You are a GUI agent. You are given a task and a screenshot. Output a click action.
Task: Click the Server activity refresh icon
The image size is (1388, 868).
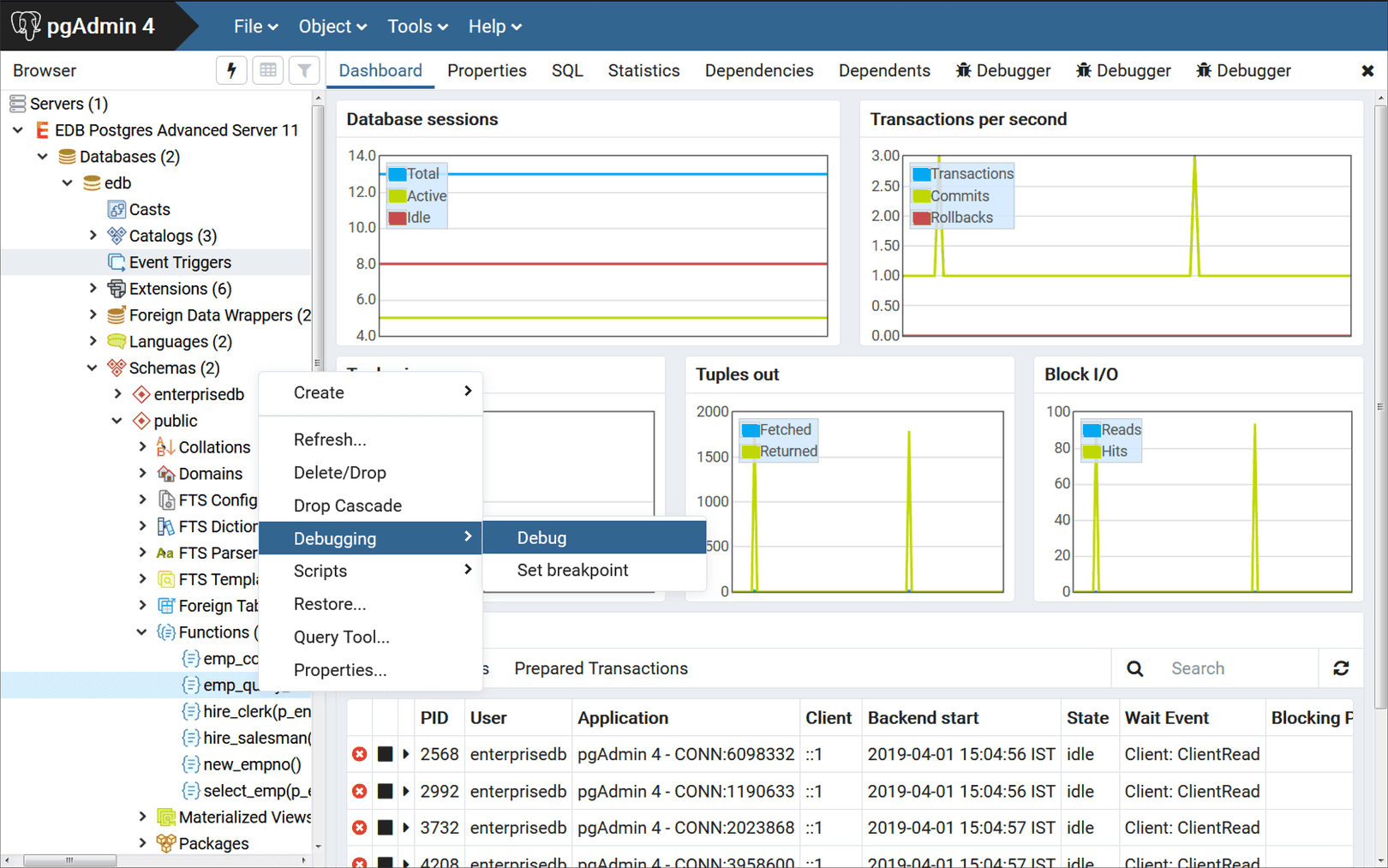[1342, 667]
